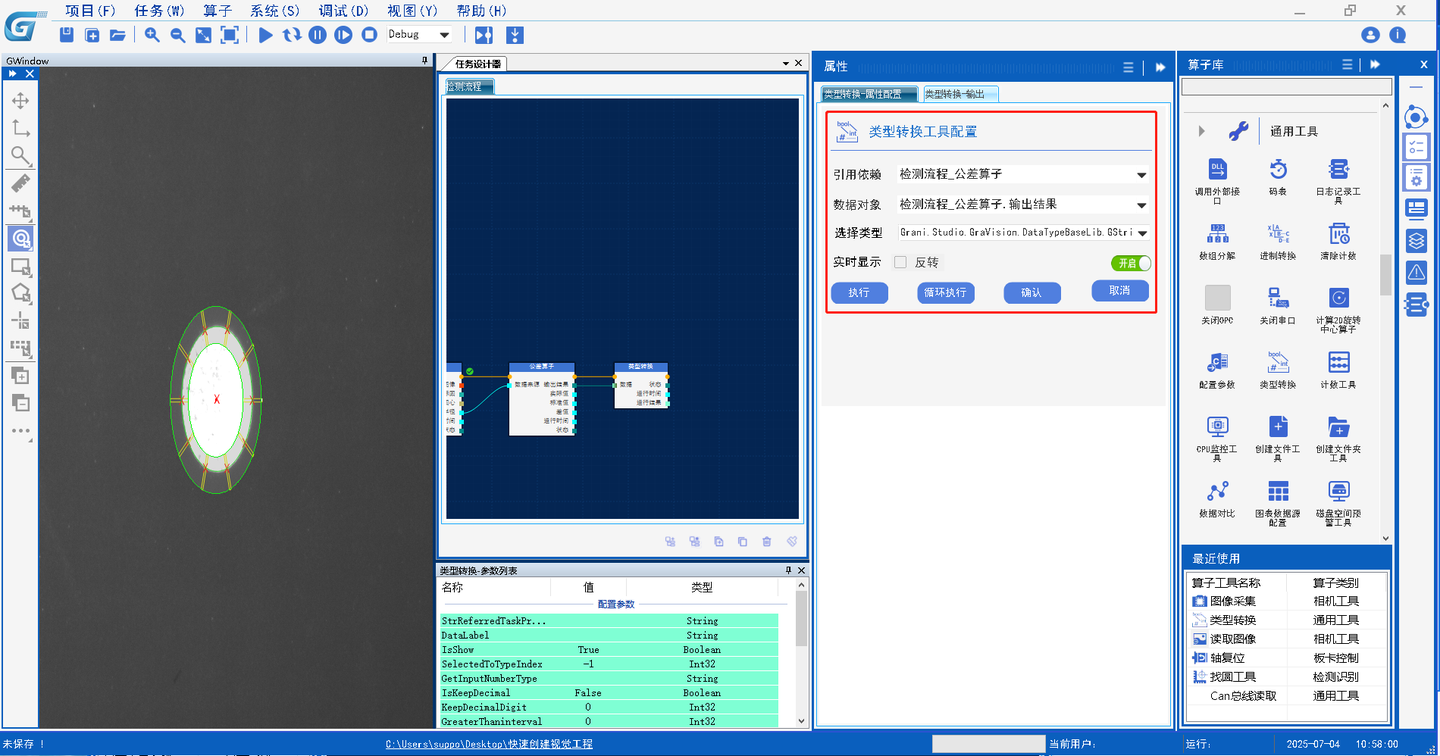Open the project path link in status bar
The image size is (1440, 756).
(489, 744)
